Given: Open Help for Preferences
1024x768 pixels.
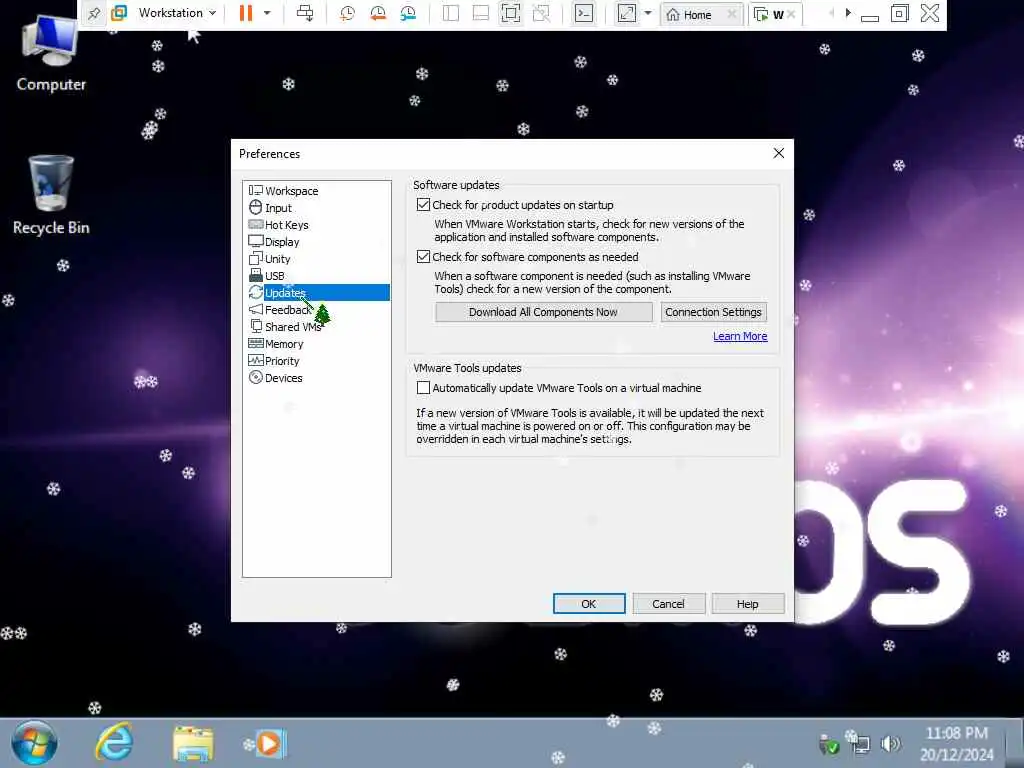Looking at the screenshot, I should (x=747, y=604).
